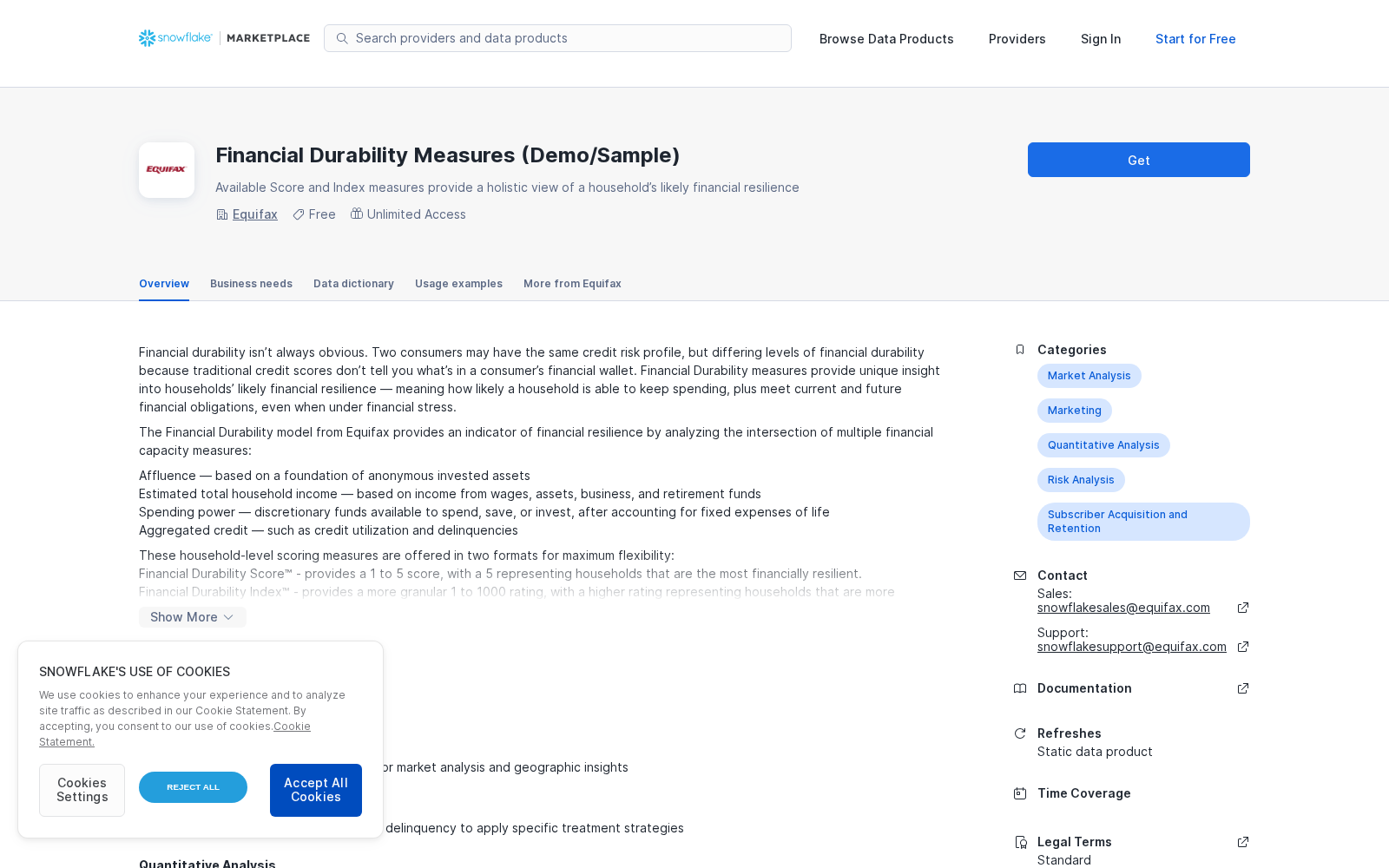1389x868 pixels.
Task: Select the Marketing category tag
Action: [x=1075, y=411]
